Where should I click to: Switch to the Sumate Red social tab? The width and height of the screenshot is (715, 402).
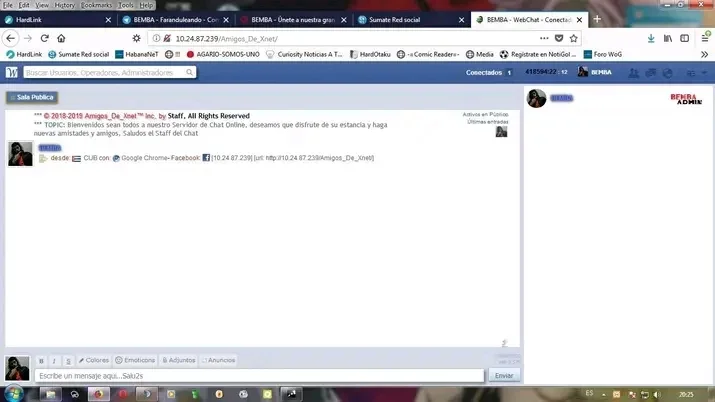411,20
